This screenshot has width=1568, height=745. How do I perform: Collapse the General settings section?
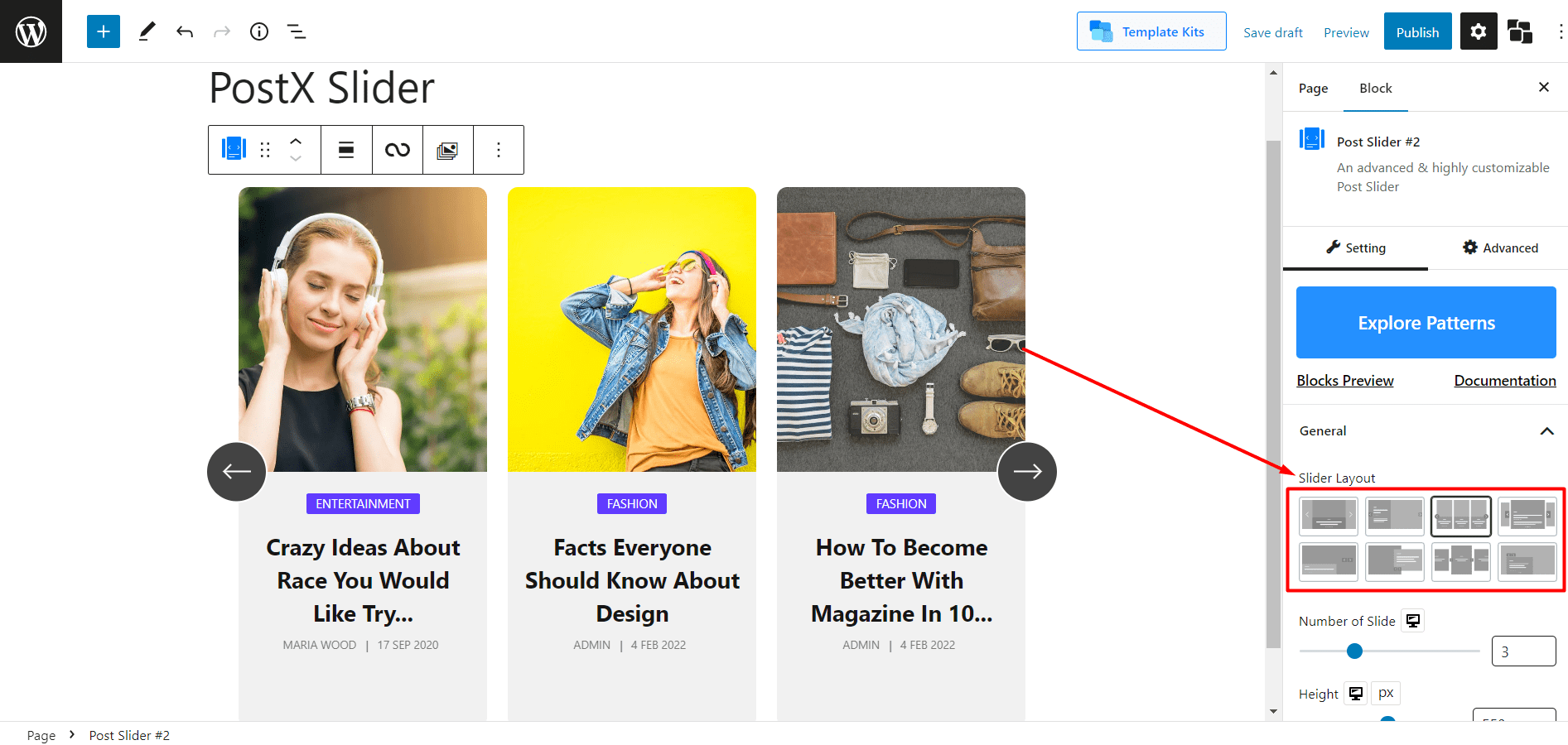(x=1546, y=431)
